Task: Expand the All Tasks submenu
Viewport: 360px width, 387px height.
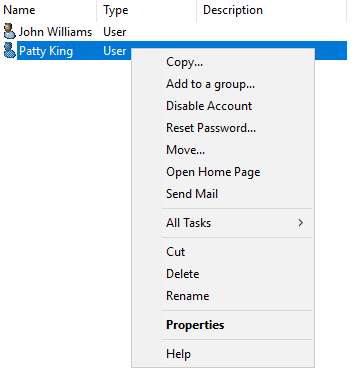Action: click(223, 223)
